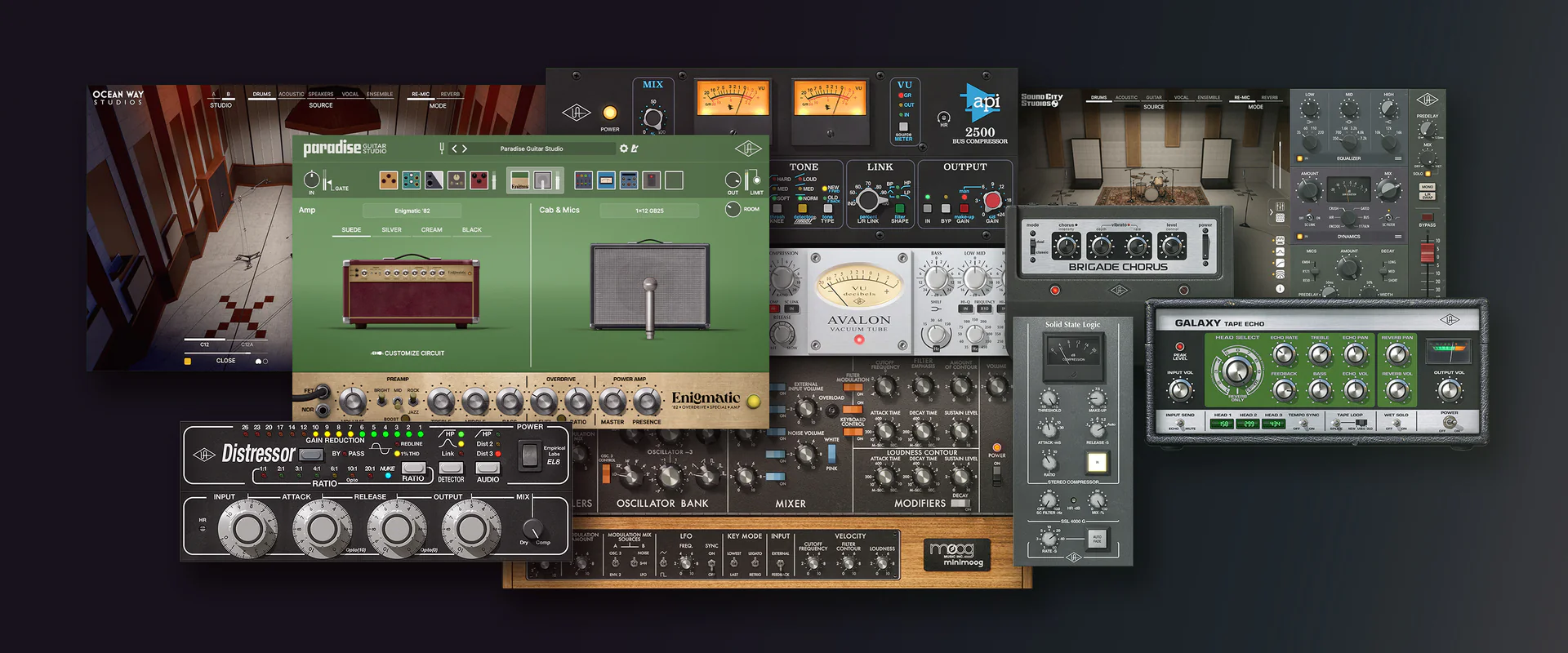
Task: Select the blue meter rack effect in Paradise
Action: [606, 180]
